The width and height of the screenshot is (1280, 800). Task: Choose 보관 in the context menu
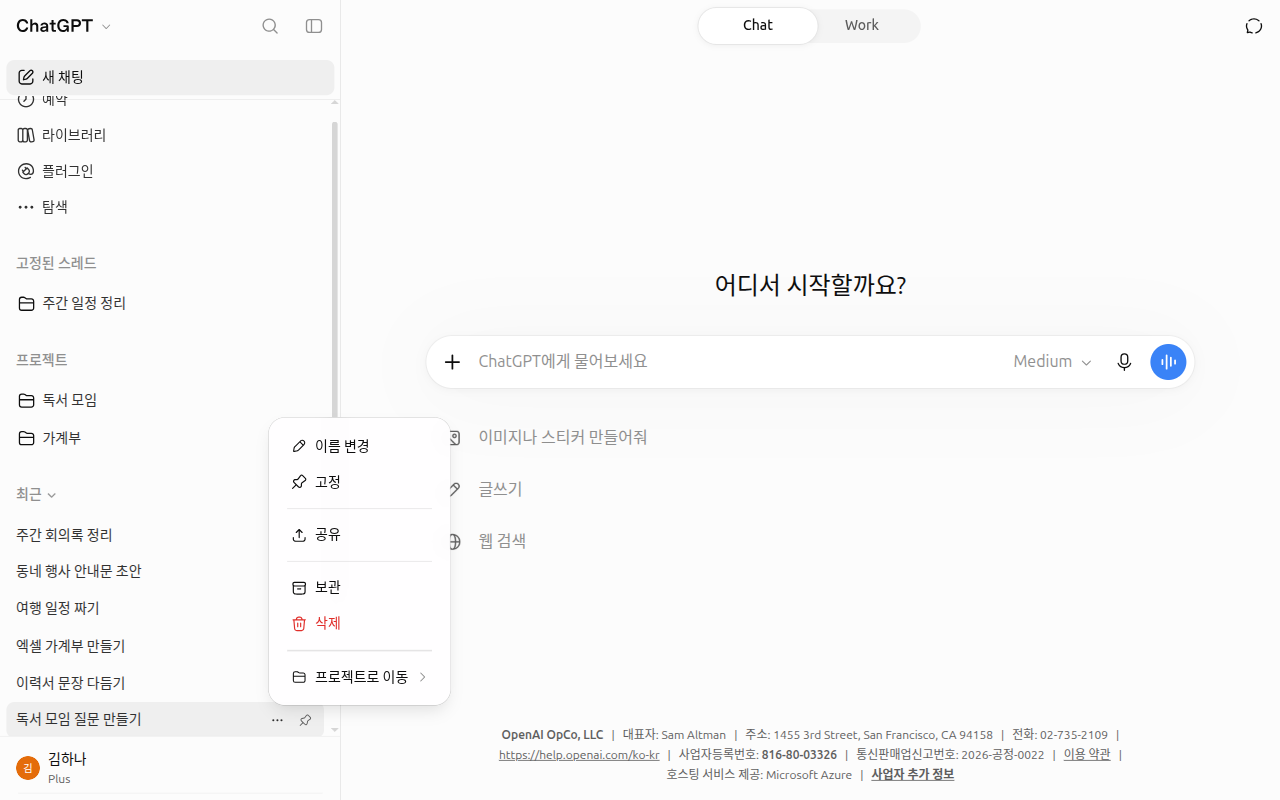click(359, 587)
